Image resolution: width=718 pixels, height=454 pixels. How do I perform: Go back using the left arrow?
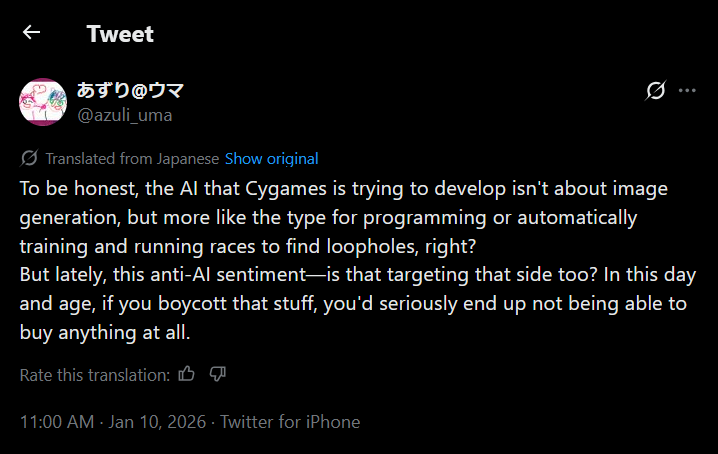coord(32,32)
